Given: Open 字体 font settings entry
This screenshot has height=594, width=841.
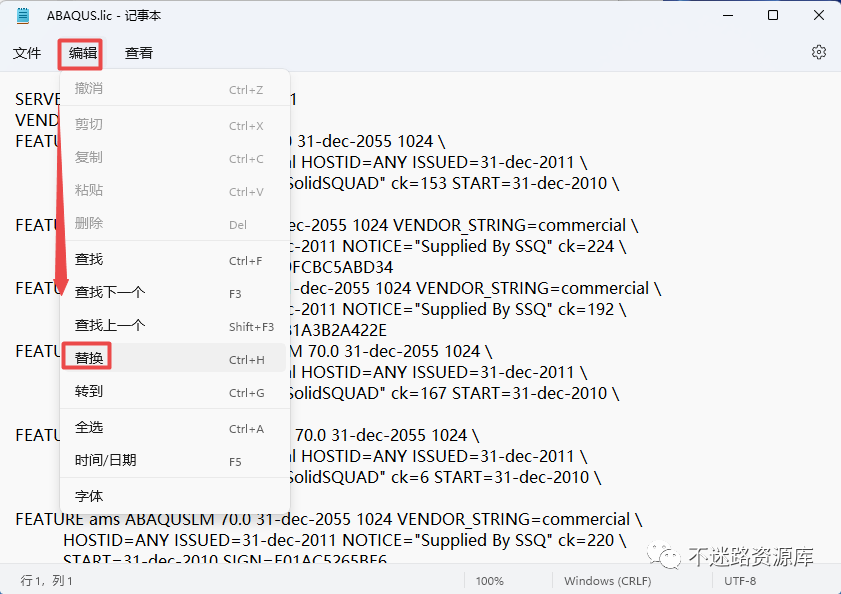Looking at the screenshot, I should pyautogui.click(x=174, y=496).
